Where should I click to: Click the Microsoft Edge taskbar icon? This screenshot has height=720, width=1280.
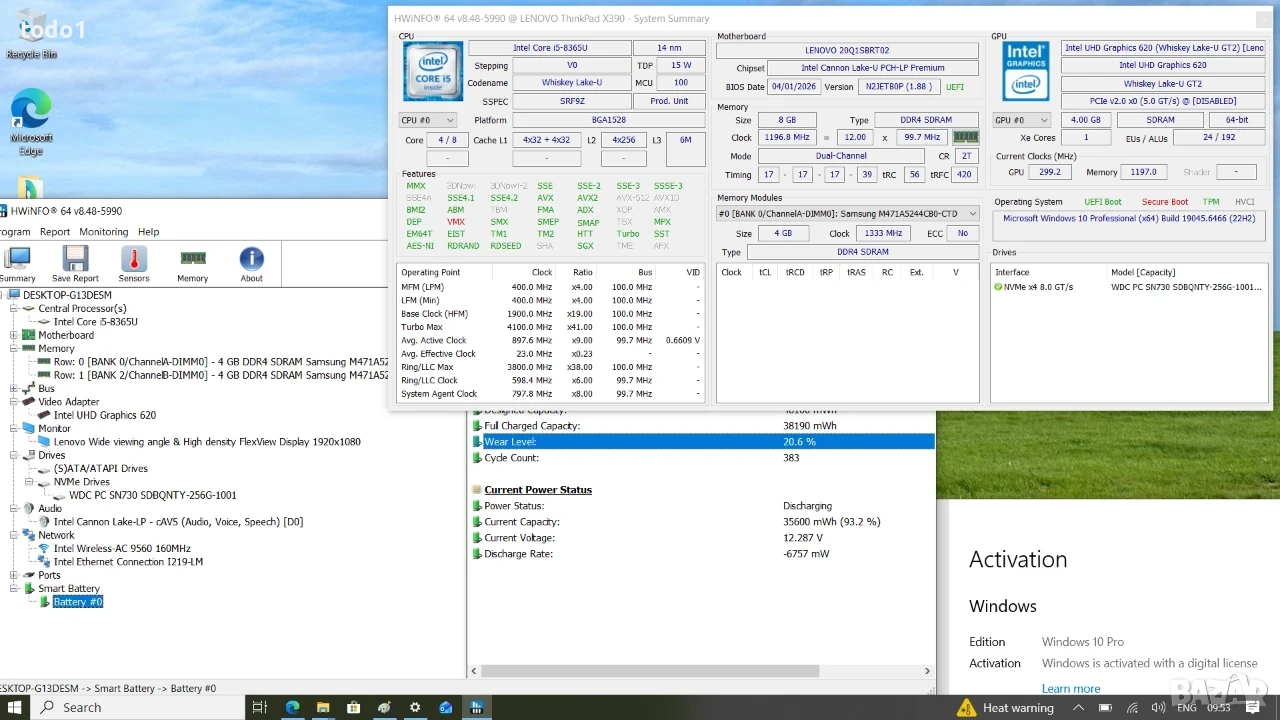292,707
